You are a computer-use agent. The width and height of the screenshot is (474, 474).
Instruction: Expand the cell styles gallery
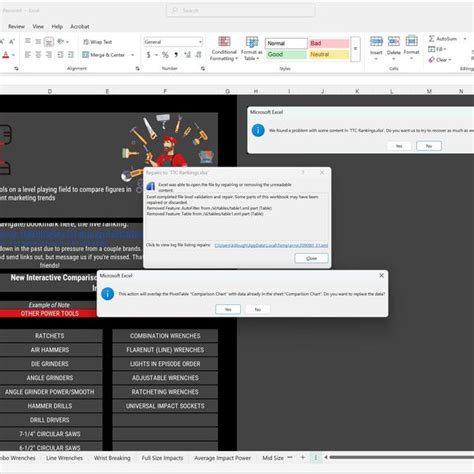click(355, 49)
